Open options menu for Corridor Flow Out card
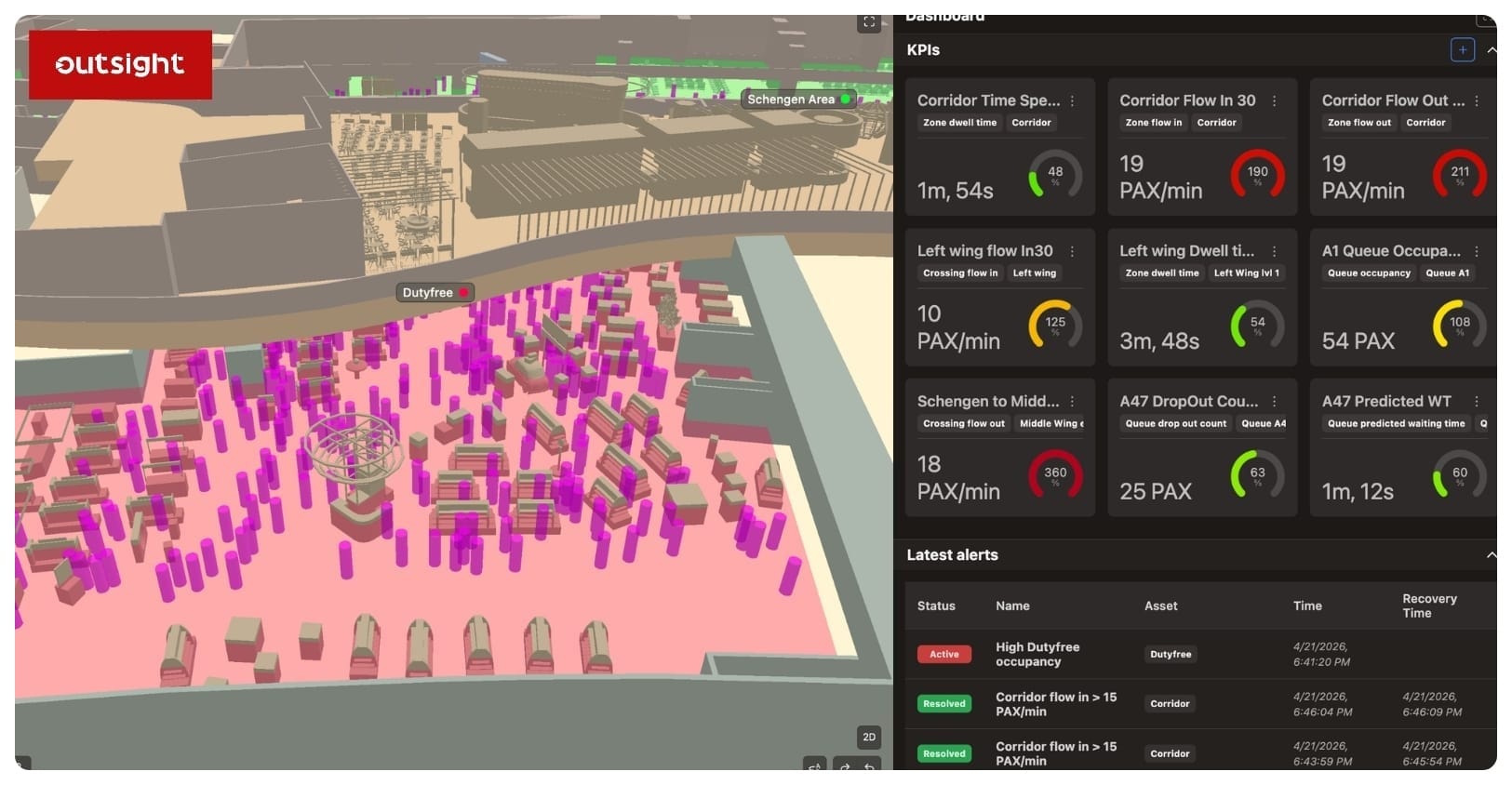 tap(1477, 100)
